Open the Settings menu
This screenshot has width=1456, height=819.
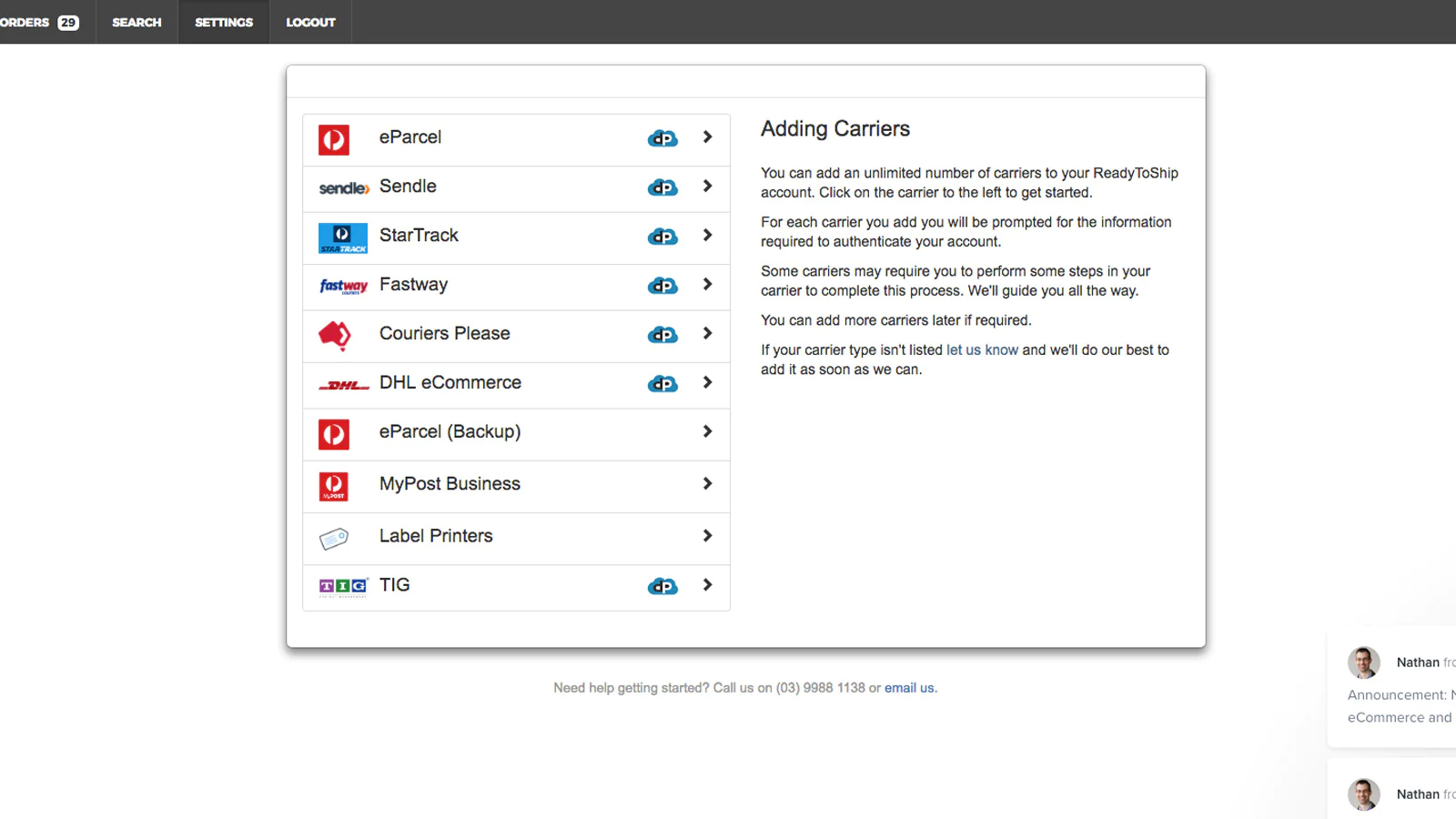coord(224,22)
